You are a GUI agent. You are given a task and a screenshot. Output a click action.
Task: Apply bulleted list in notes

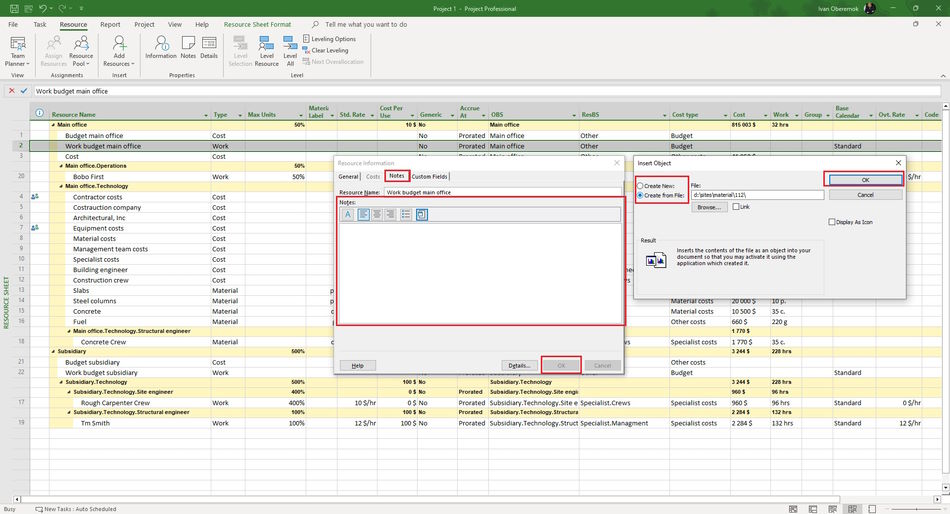pos(406,215)
